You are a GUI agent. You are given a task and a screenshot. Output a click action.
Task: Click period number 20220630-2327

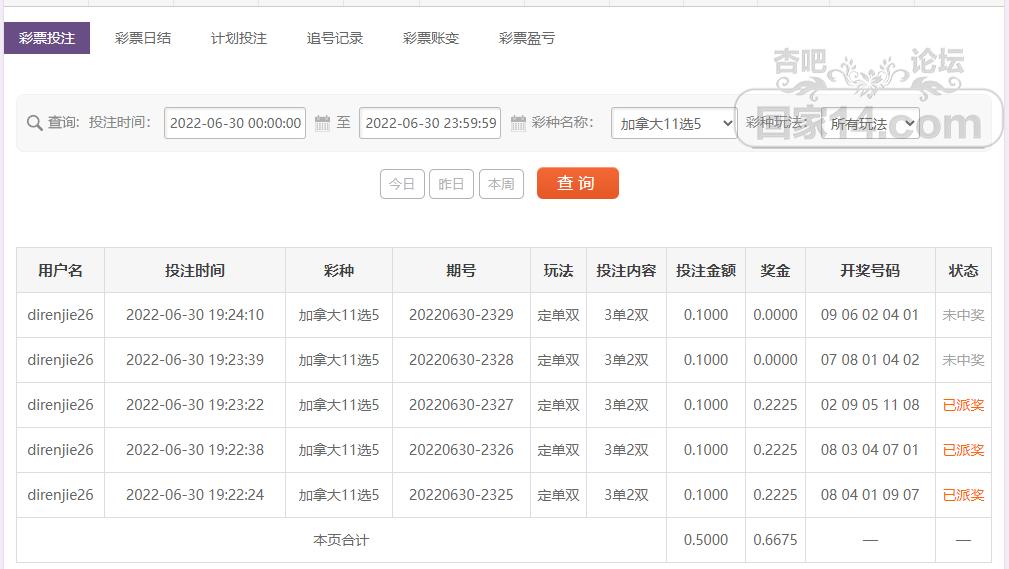click(461, 405)
